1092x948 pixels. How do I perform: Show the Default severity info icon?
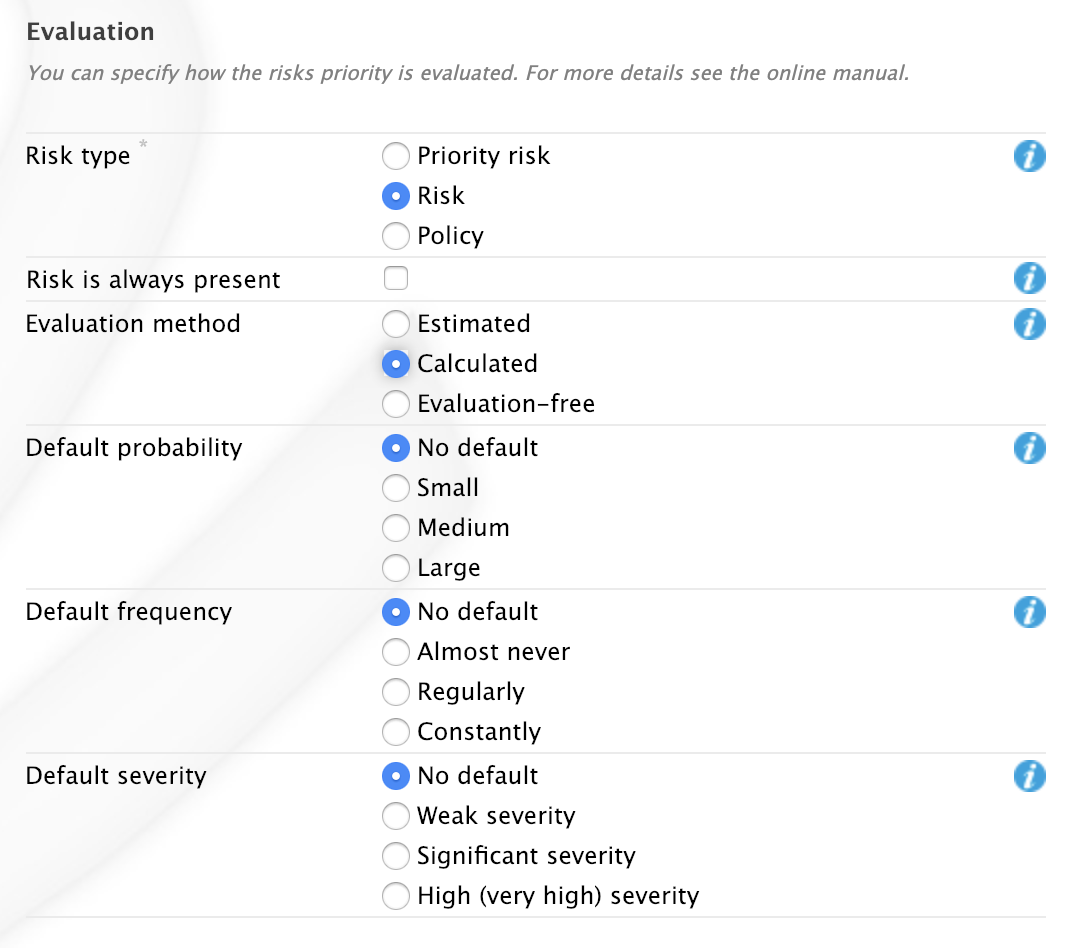coord(1029,776)
